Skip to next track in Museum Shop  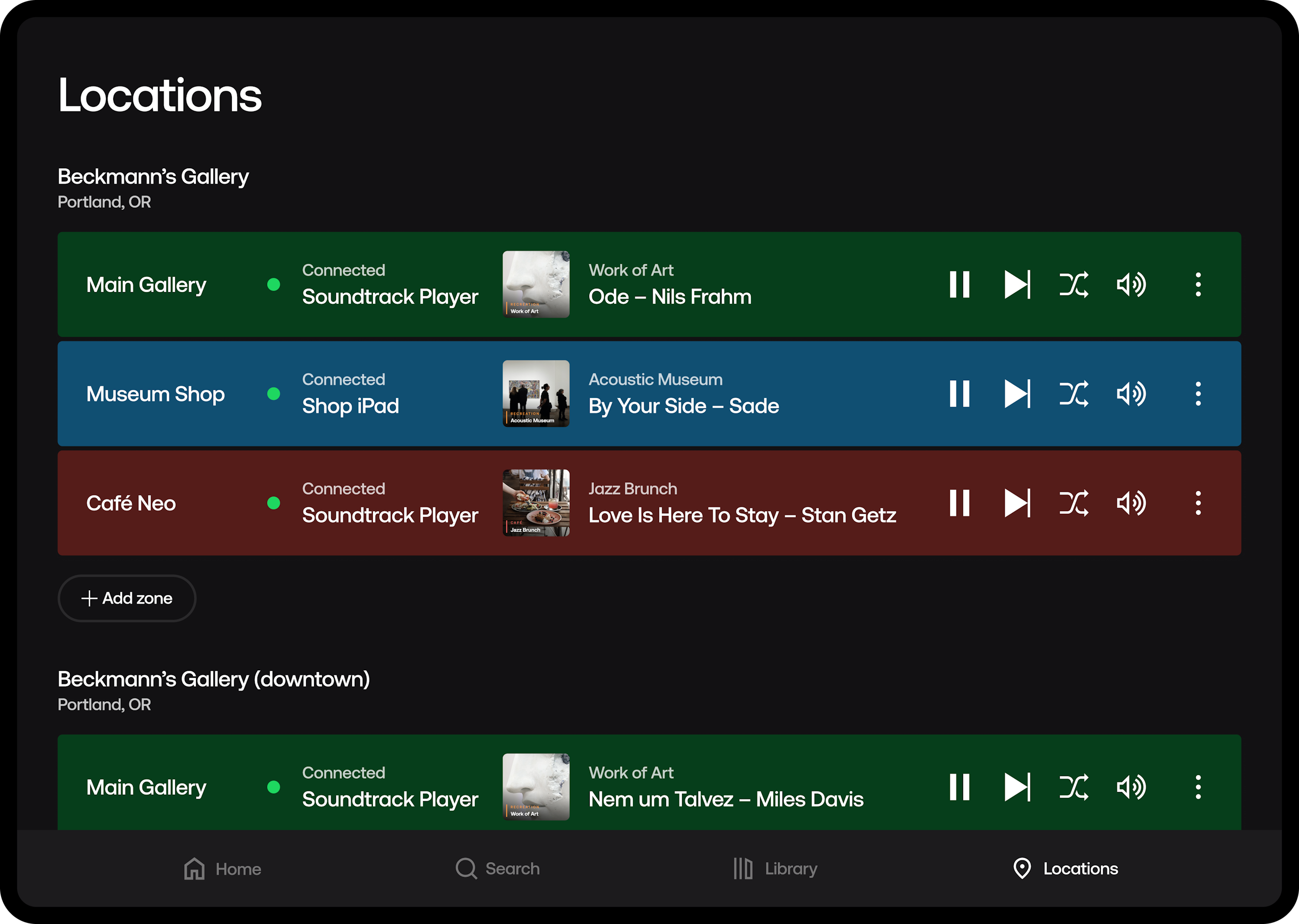(x=1017, y=394)
